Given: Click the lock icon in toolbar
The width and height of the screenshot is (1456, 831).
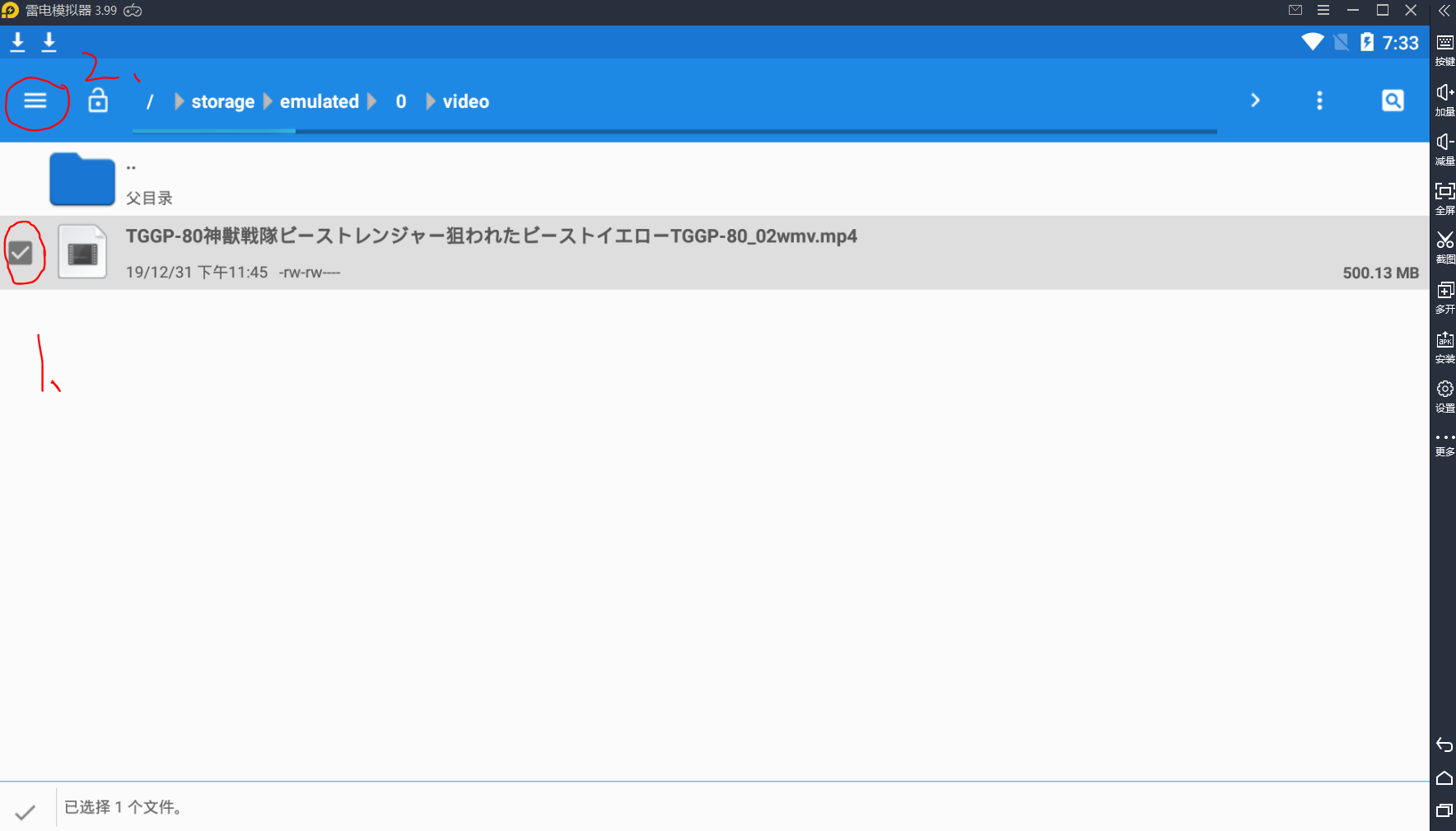Looking at the screenshot, I should (98, 100).
